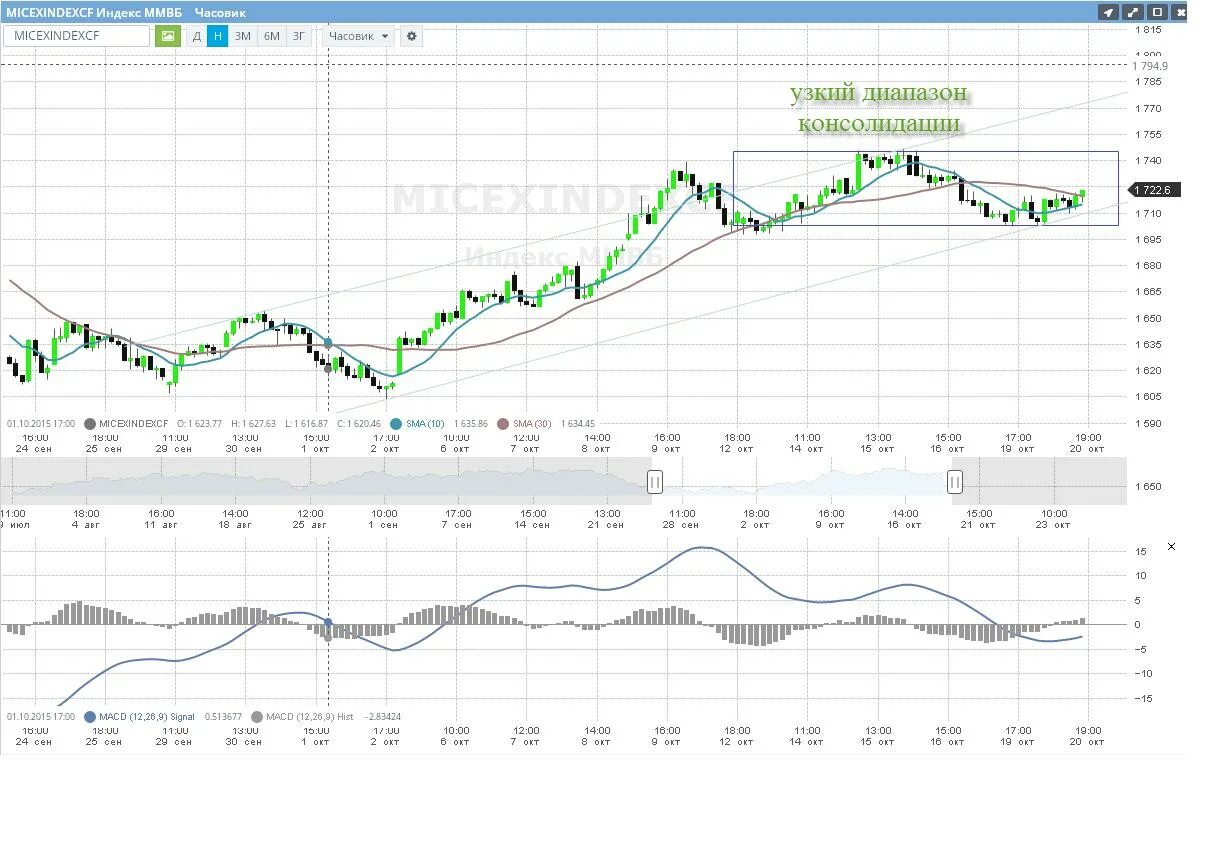
Task: Click the 'C: 1 620.46' close value in legend
Action: pos(359,424)
